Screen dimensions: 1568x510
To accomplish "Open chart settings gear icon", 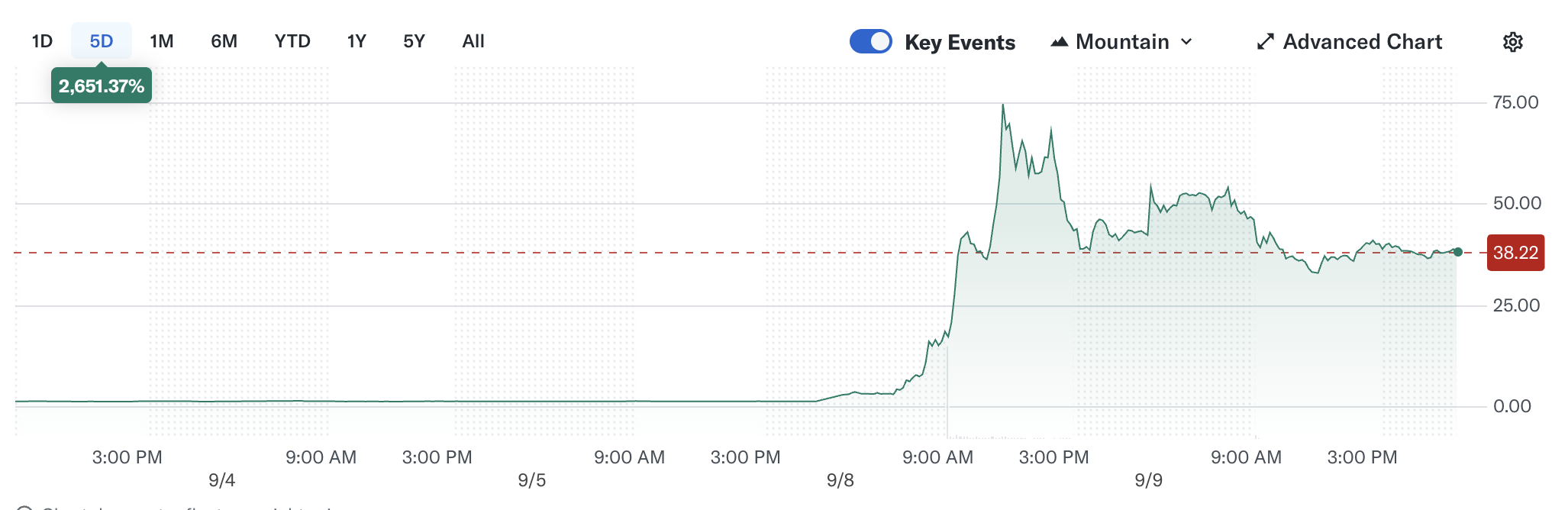I will [x=1512, y=42].
